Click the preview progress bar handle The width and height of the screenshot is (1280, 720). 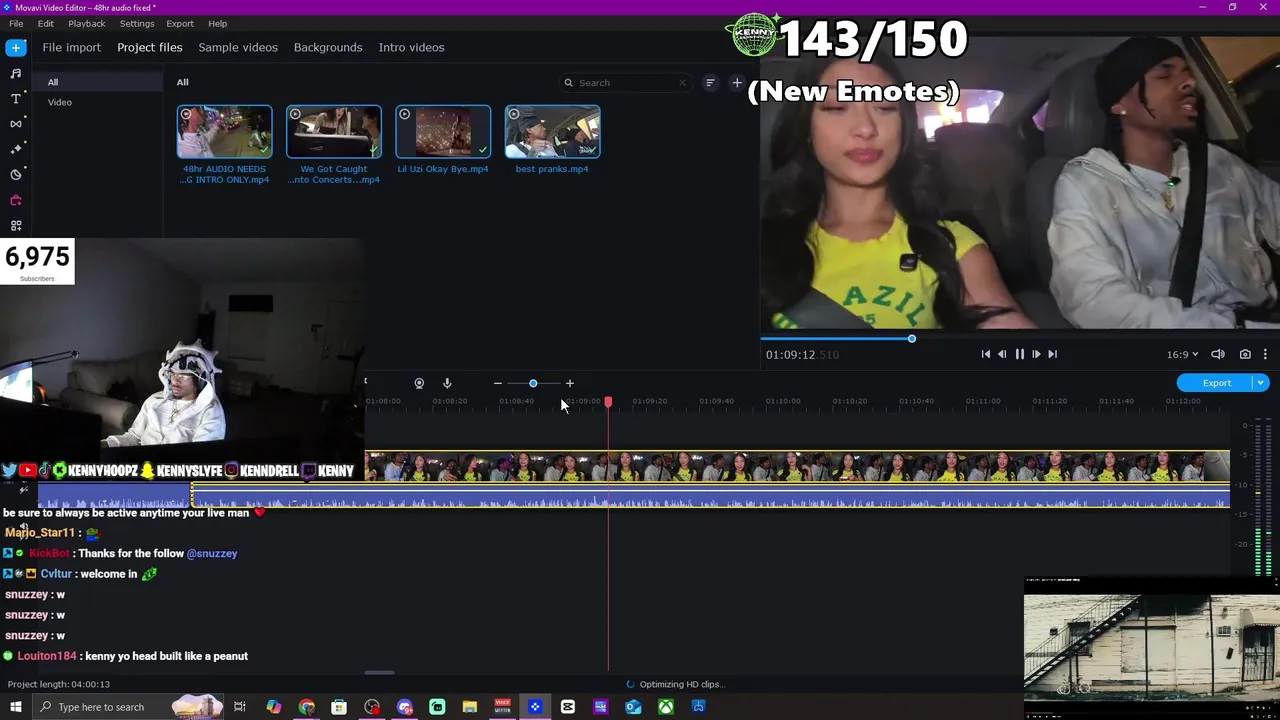pos(911,339)
